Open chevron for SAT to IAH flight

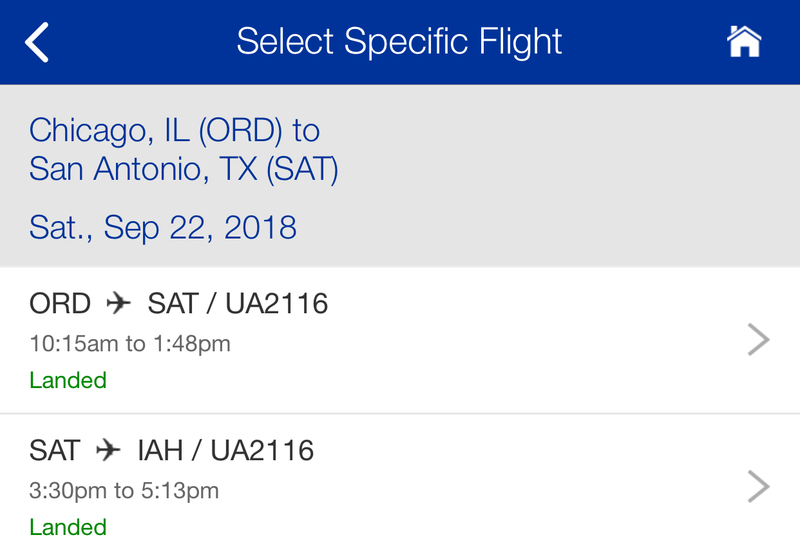click(759, 486)
